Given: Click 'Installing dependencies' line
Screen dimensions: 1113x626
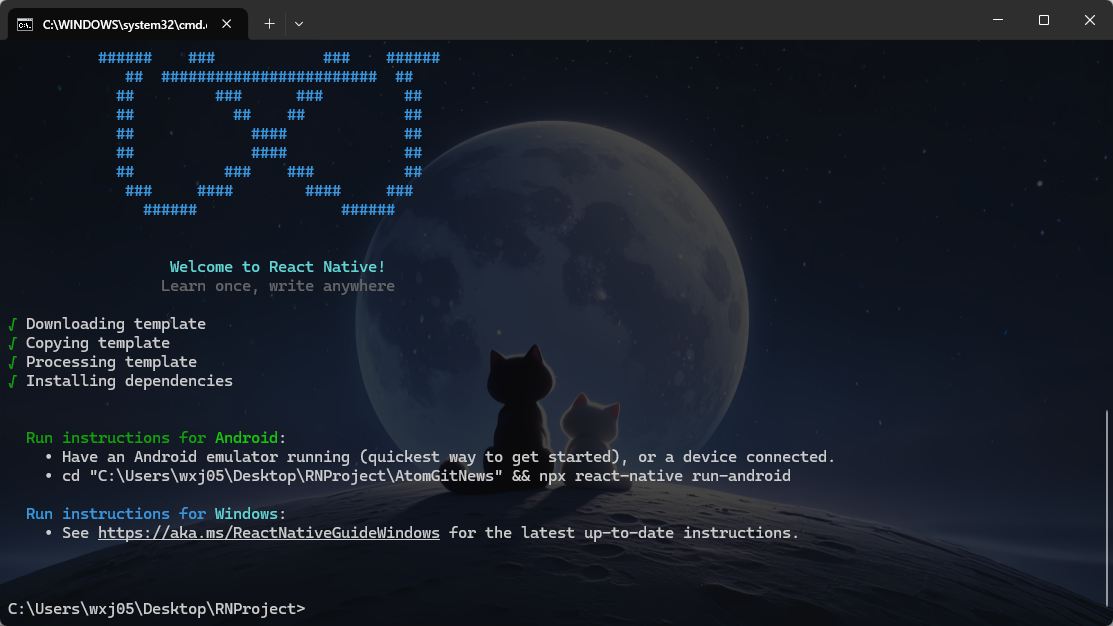Looking at the screenshot, I should [x=129, y=381].
